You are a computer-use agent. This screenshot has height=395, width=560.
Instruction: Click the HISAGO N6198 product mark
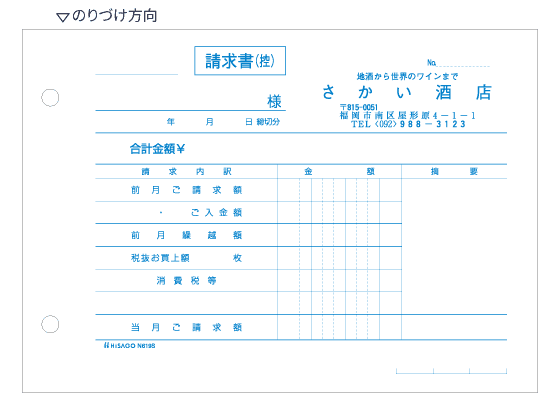(129, 346)
